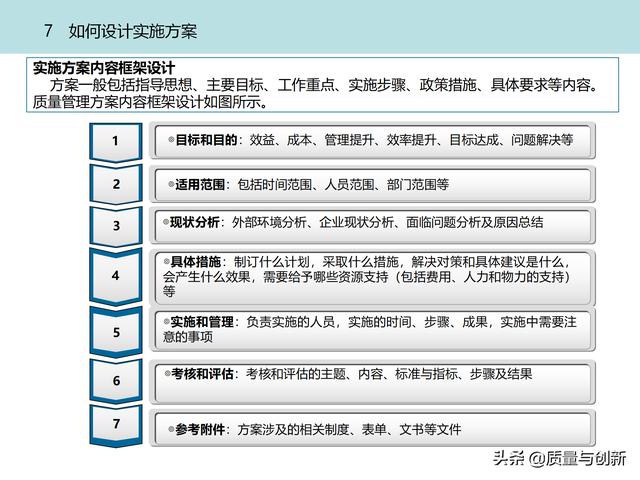Select the step 4 chevron box

[x=116, y=276]
